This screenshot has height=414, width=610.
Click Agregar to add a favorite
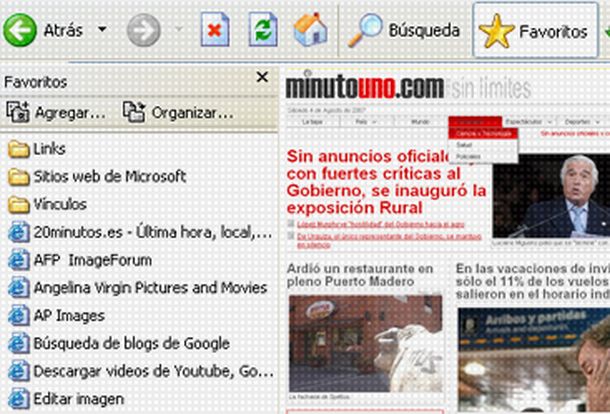click(56, 112)
